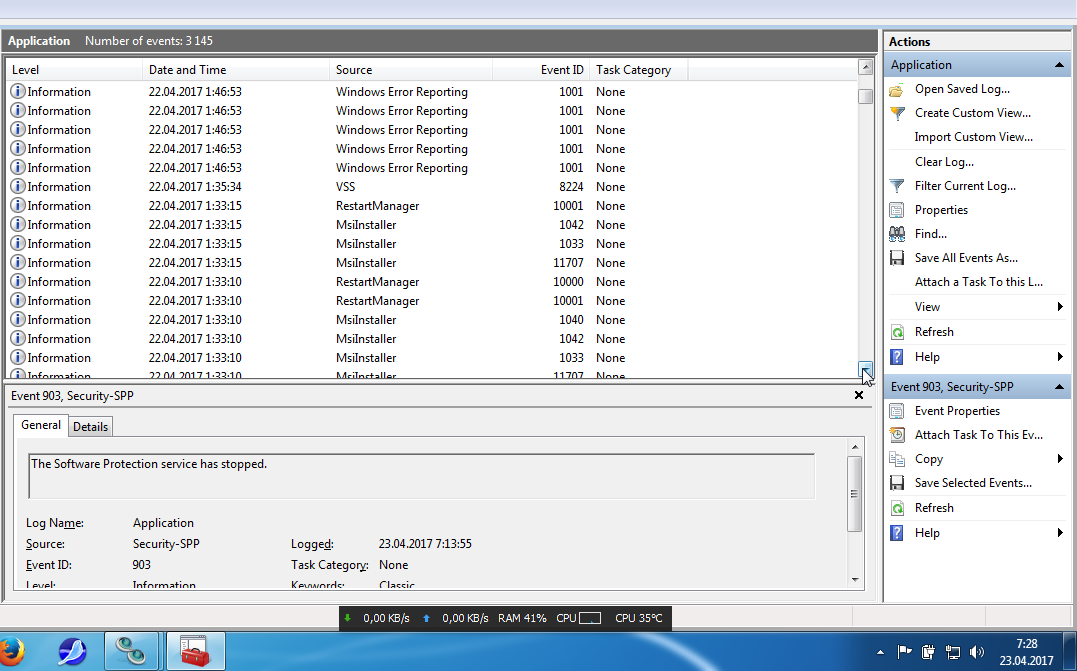This screenshot has height=671, width=1077.
Task: Collapse the Event 903, Security-SPP actions section
Action: (x=1059, y=387)
